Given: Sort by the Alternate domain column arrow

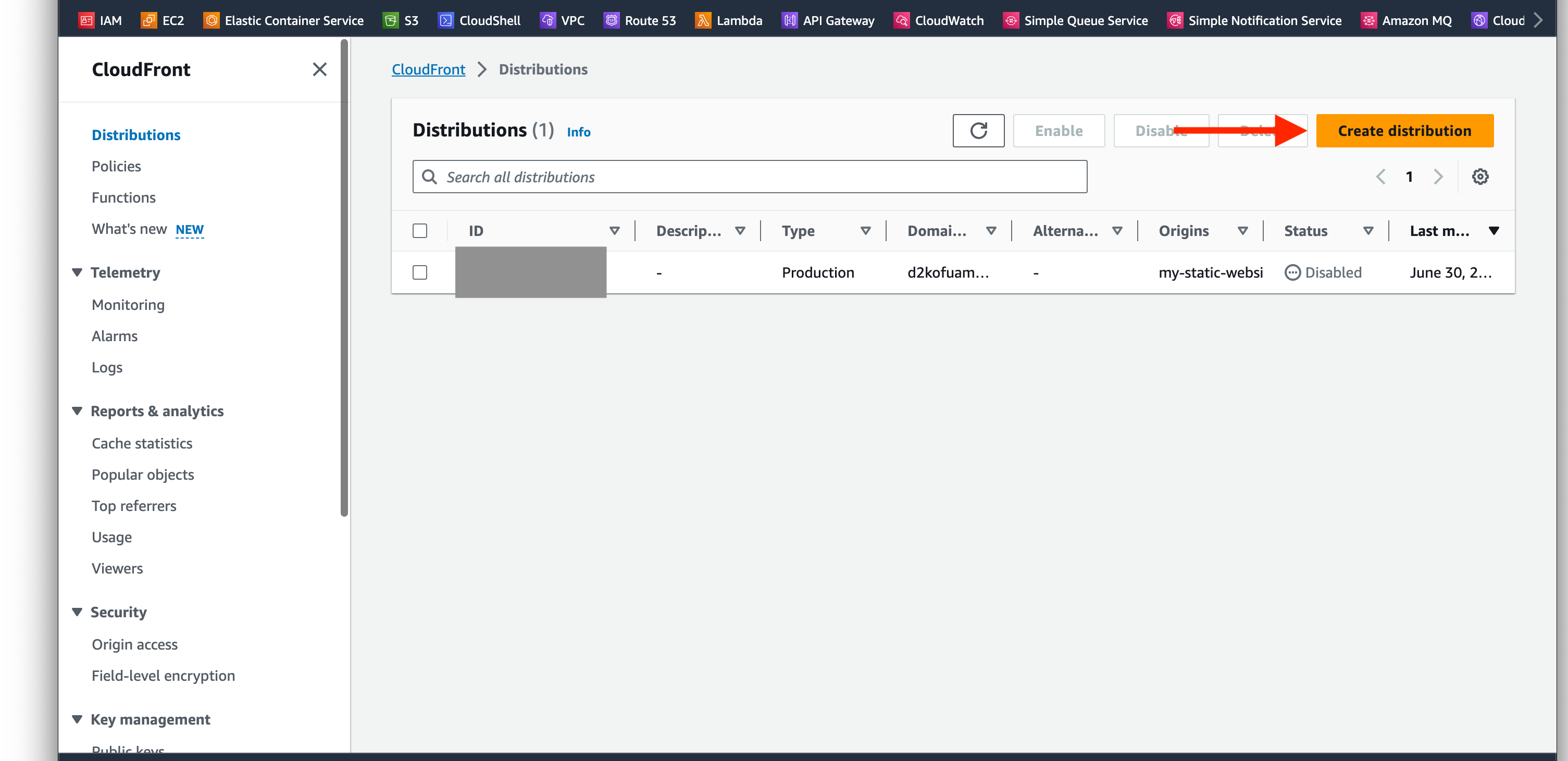Looking at the screenshot, I should (1117, 231).
